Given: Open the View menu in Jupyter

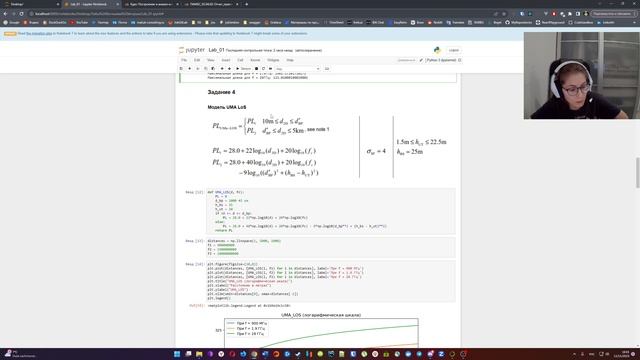Looking at the screenshot, I should tap(211, 60).
